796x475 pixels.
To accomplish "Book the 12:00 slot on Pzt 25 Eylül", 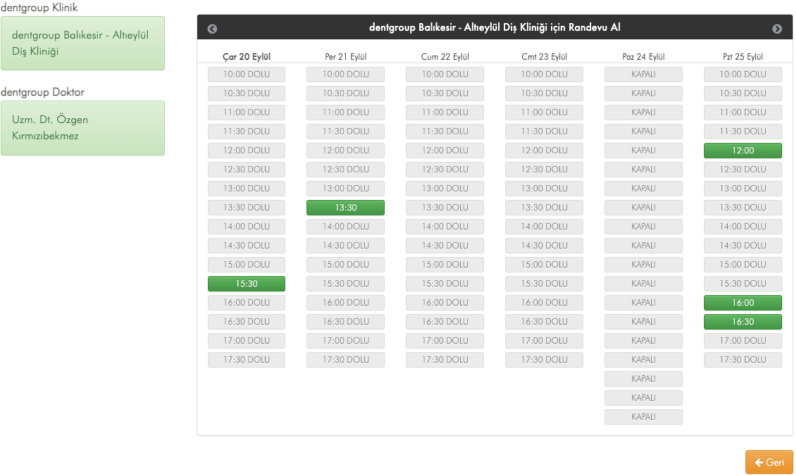I will point(742,151).
